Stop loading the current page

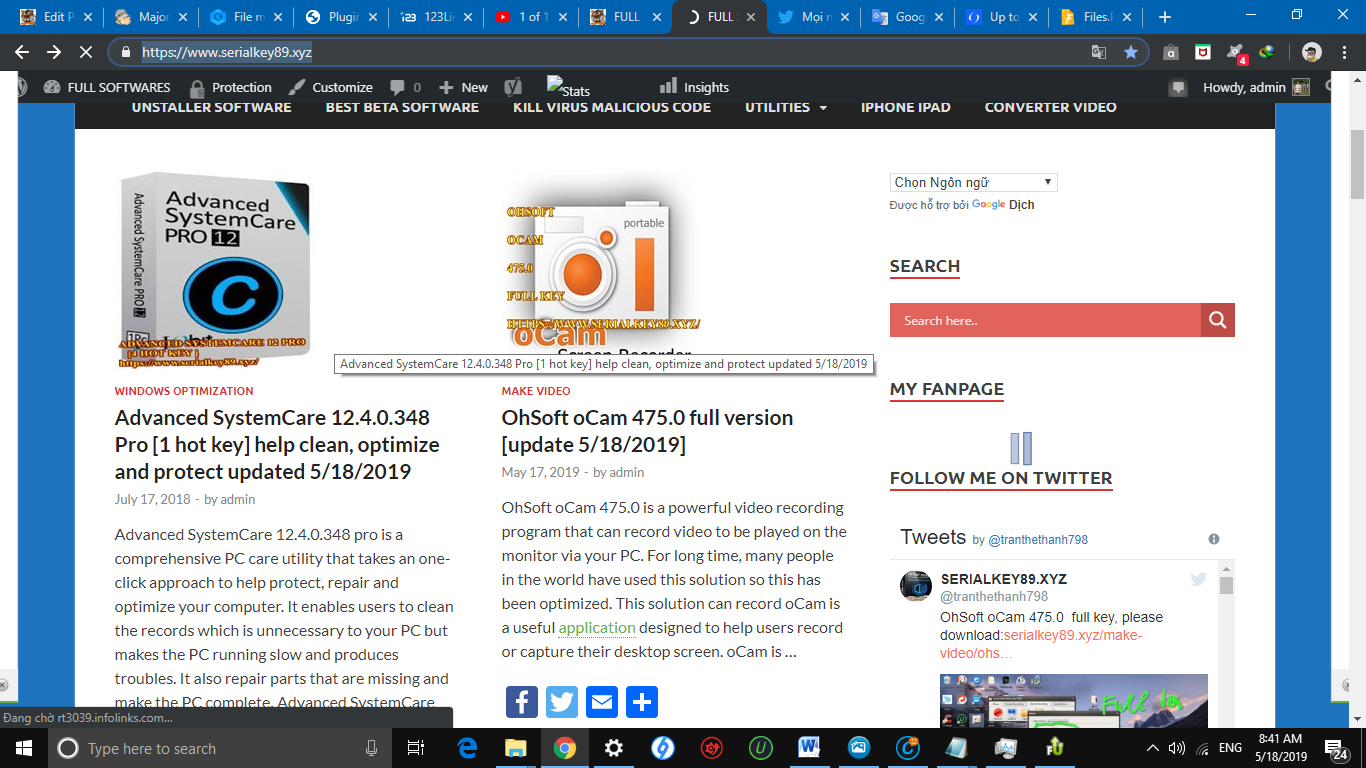[86, 52]
